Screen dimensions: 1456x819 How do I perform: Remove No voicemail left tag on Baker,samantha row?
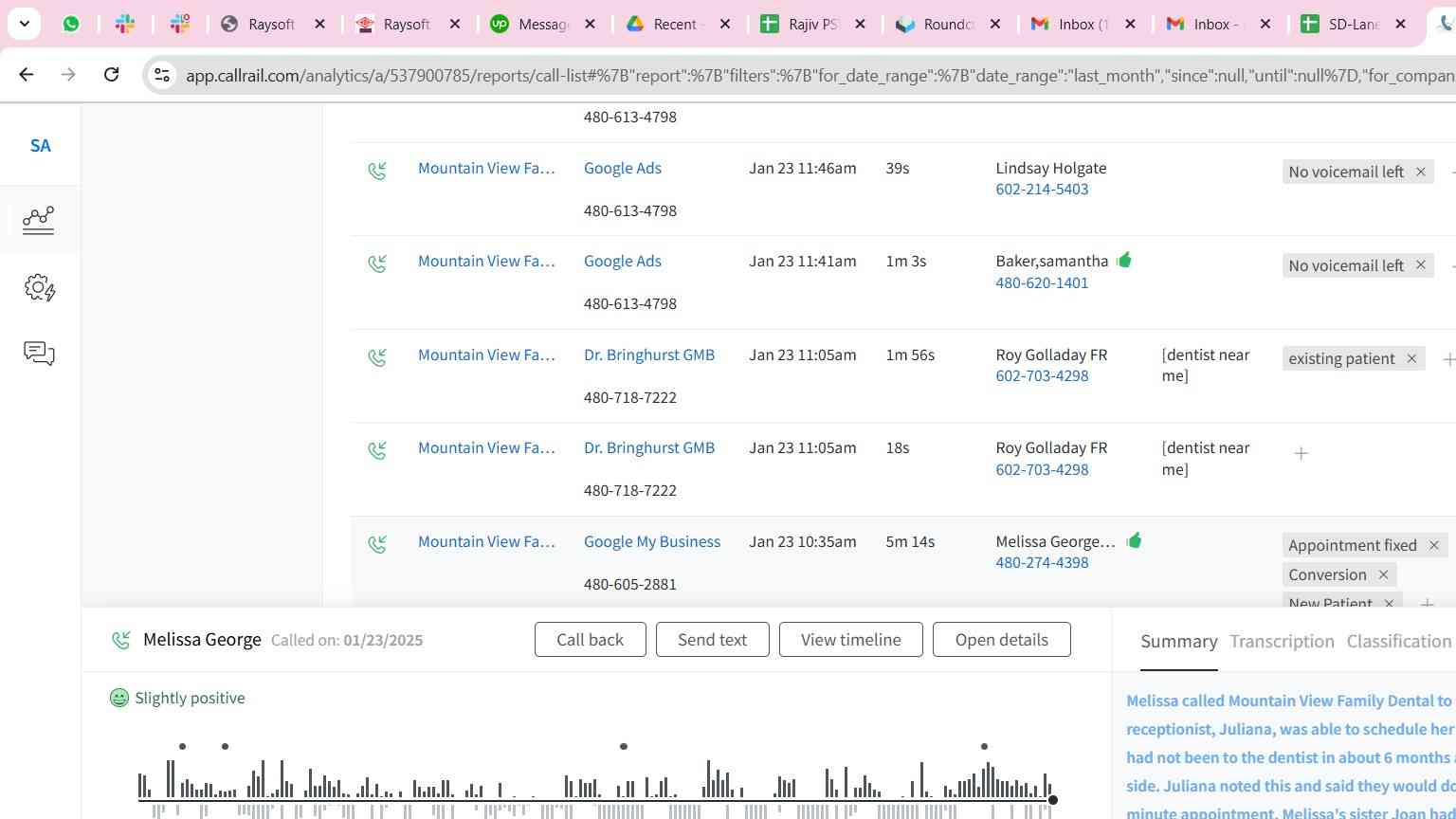[1420, 265]
